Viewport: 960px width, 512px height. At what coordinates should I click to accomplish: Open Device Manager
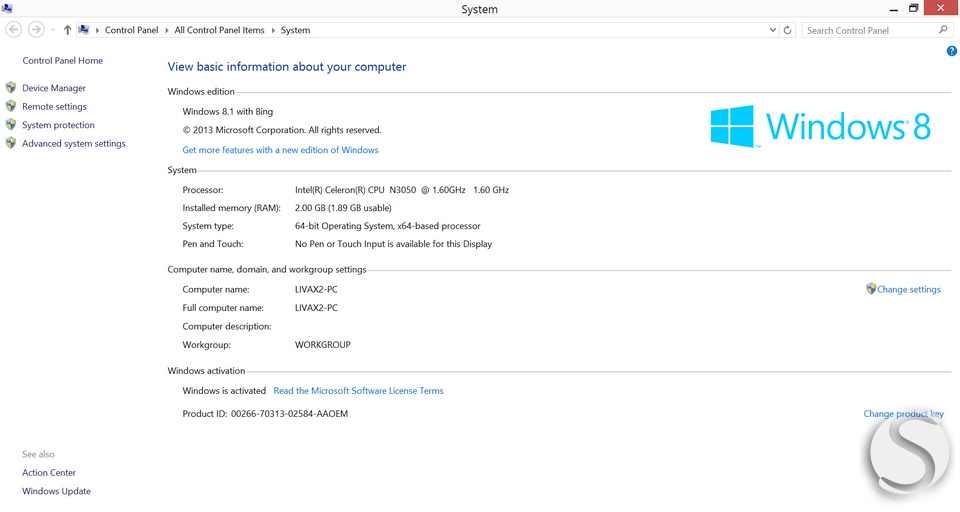pos(54,88)
